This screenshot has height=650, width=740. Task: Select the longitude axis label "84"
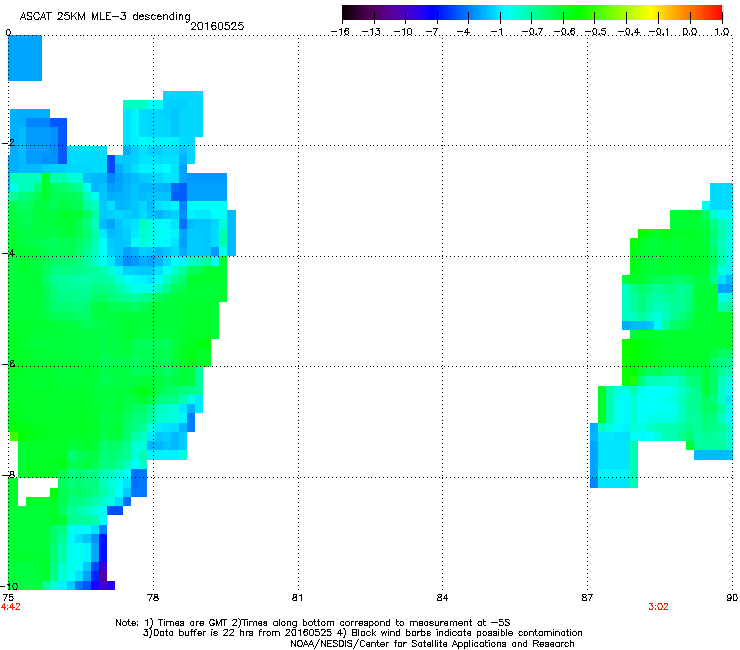coord(442,598)
